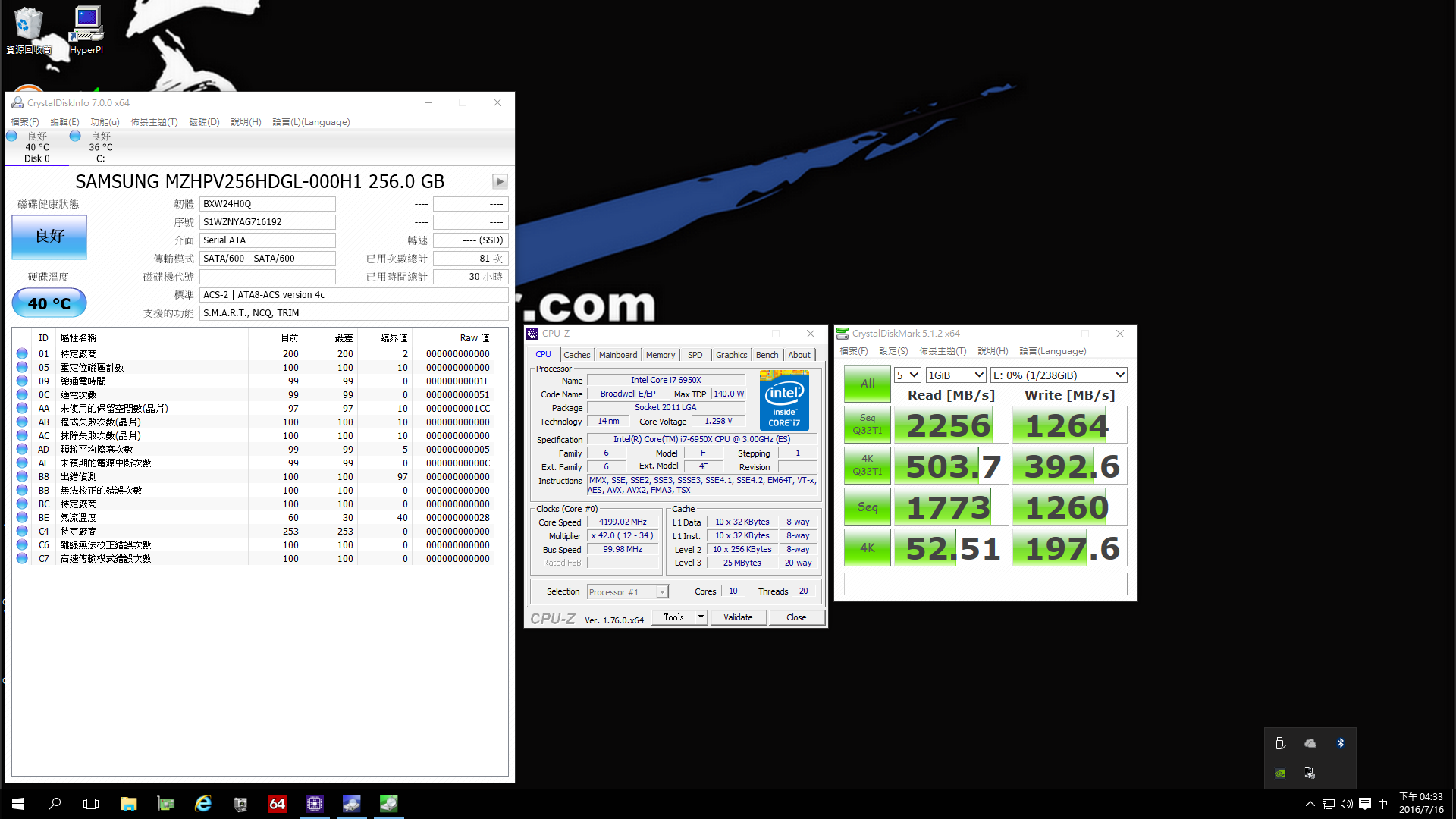Viewport: 1456px width, 819px height.
Task: Select the AA reserved space attribute row
Action: tap(254, 409)
